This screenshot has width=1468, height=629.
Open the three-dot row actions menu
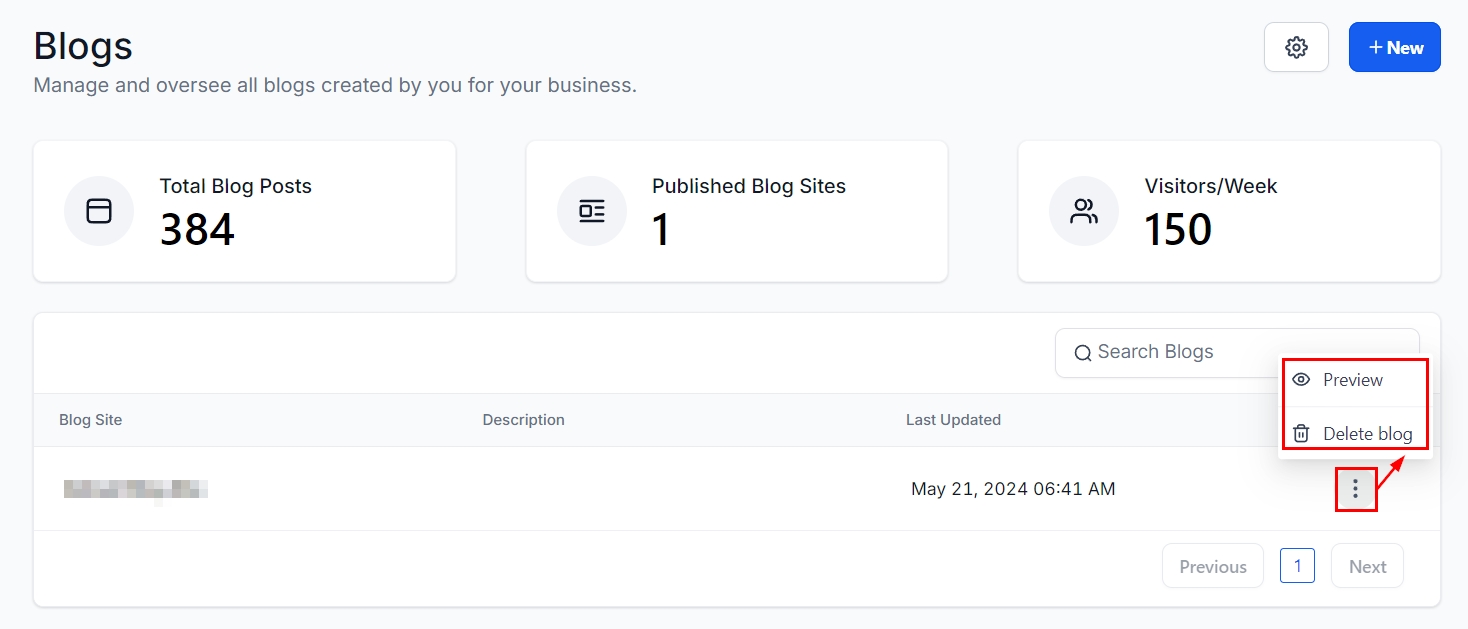[x=1356, y=489]
